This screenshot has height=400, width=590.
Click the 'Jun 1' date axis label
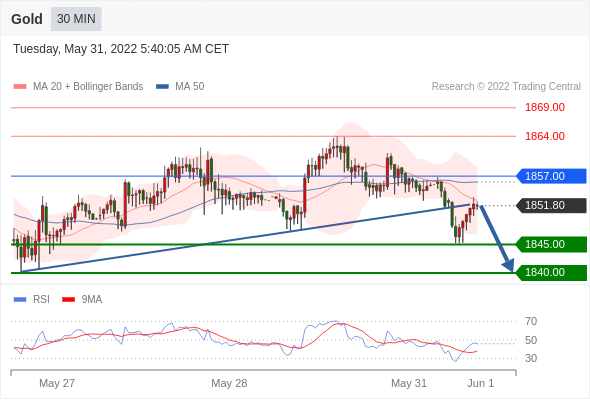point(481,383)
